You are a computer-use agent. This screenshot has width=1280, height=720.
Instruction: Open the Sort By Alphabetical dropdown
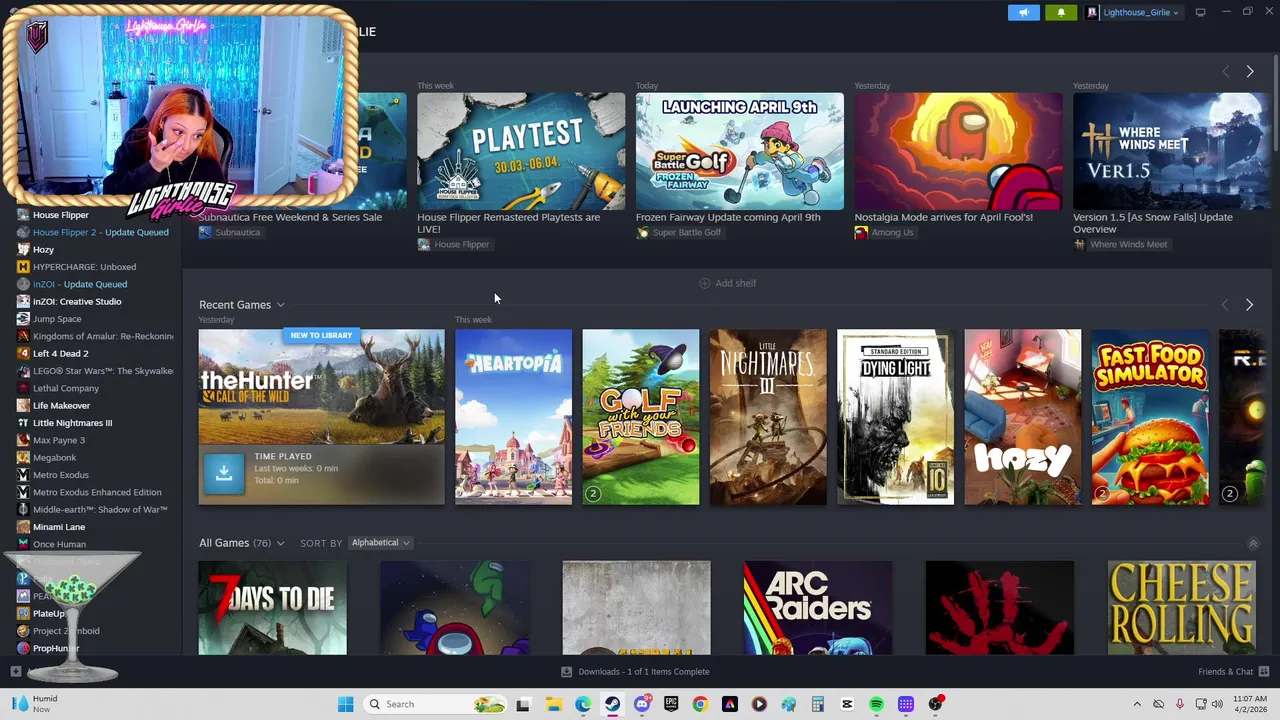tap(380, 543)
